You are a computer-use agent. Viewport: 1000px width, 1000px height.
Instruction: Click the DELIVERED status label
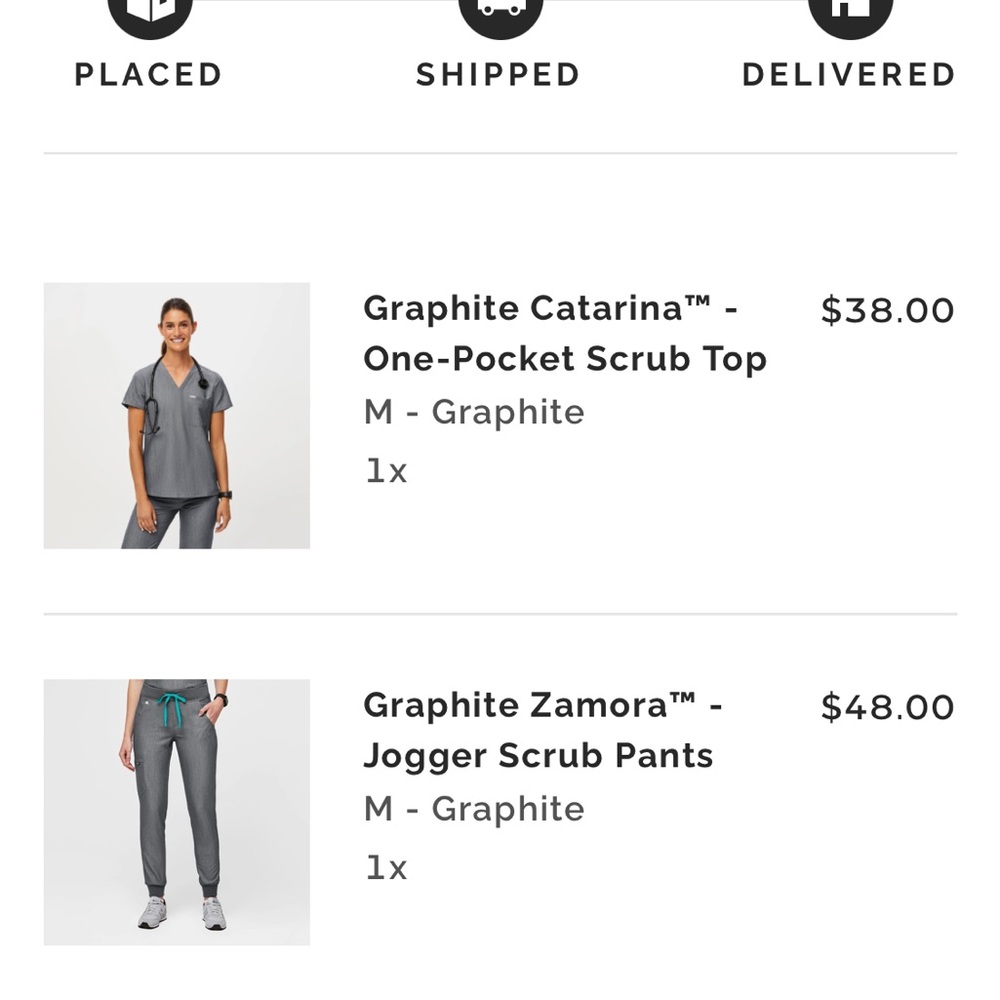coord(849,73)
